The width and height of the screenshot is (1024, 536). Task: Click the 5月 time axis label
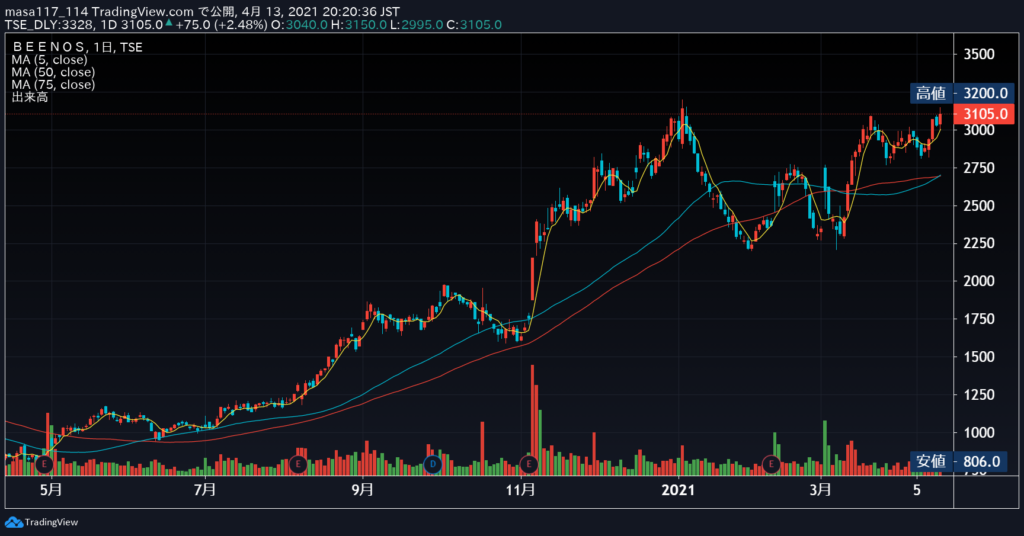tap(51, 490)
